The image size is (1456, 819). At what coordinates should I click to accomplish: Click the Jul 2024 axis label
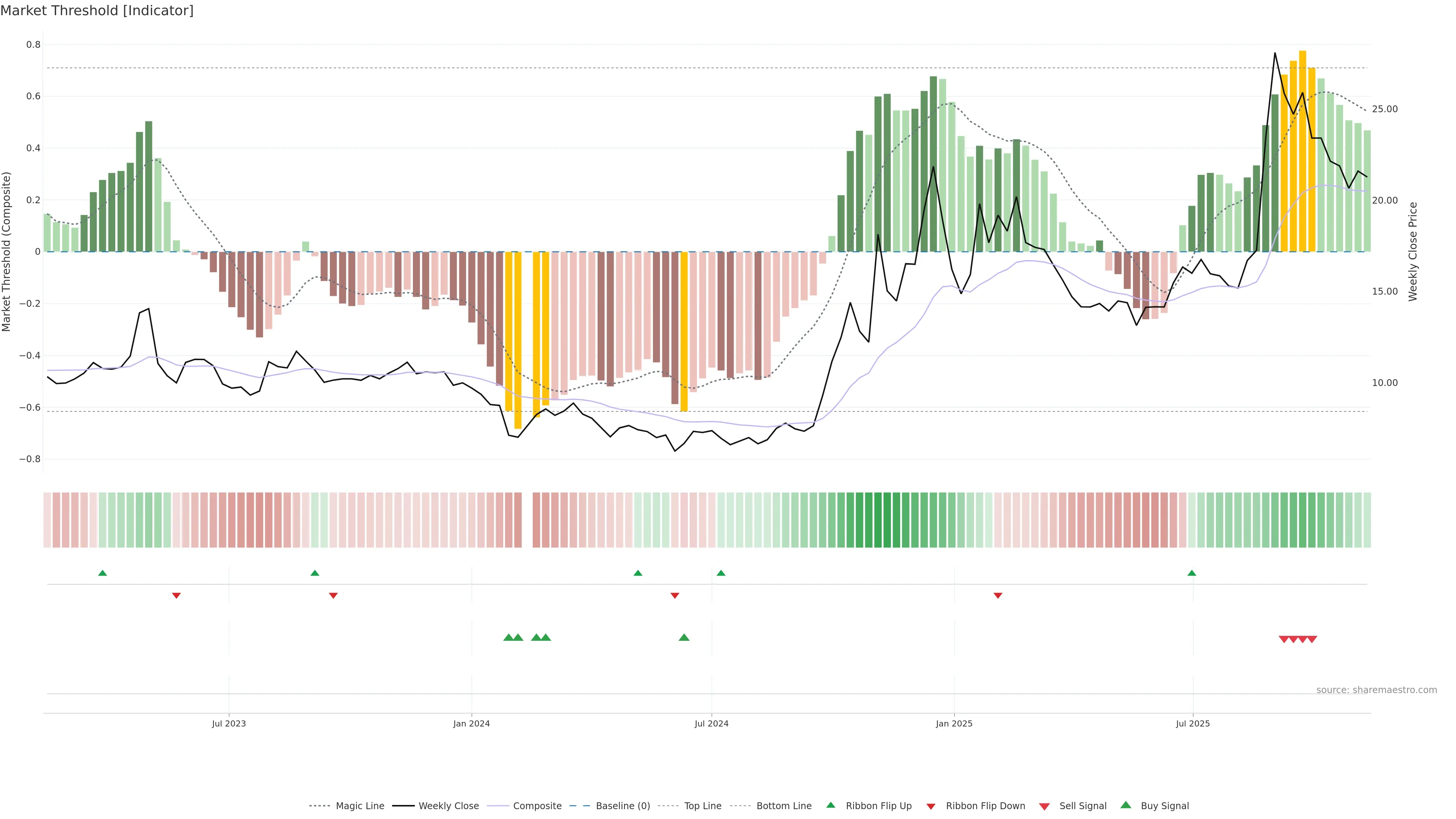point(711,723)
